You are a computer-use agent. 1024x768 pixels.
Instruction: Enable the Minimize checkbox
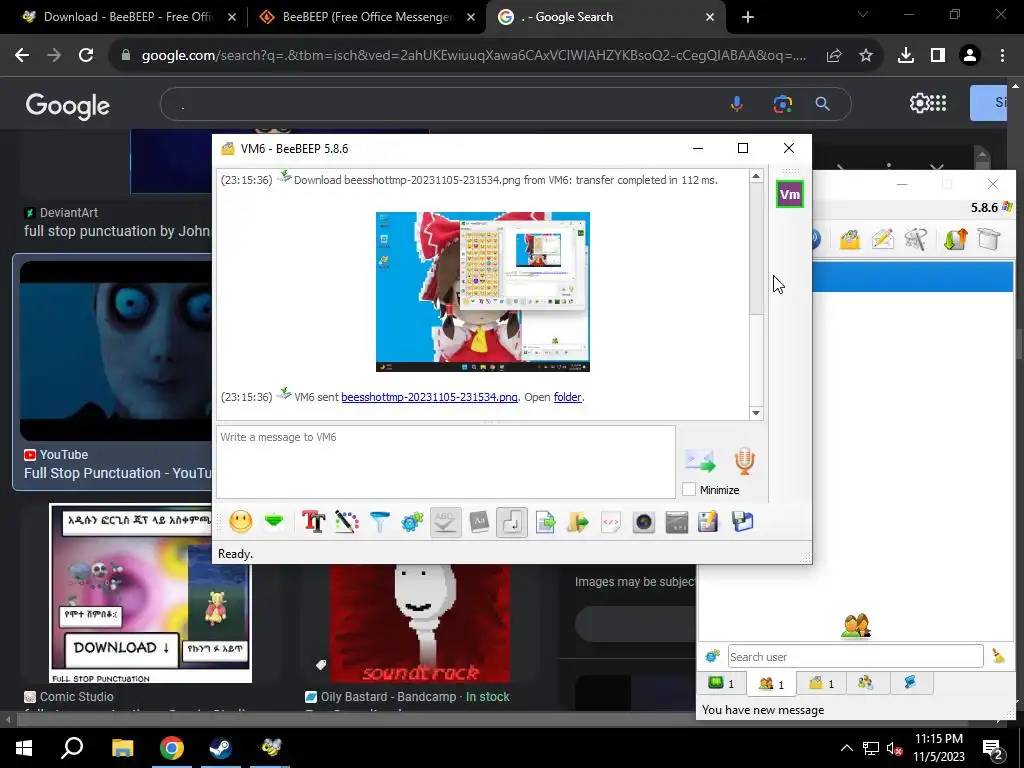point(689,489)
